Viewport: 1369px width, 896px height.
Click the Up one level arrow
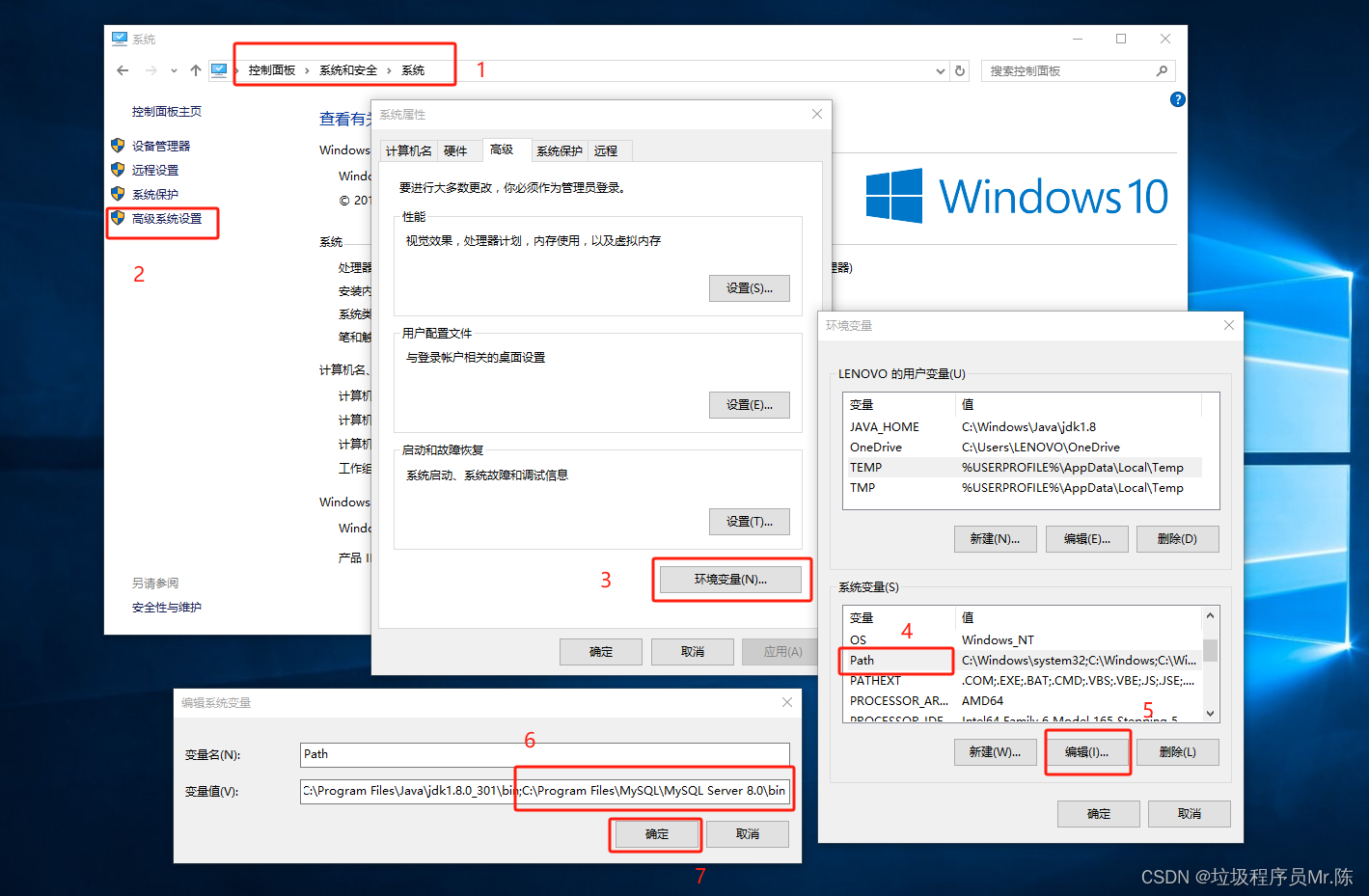pyautogui.click(x=196, y=70)
